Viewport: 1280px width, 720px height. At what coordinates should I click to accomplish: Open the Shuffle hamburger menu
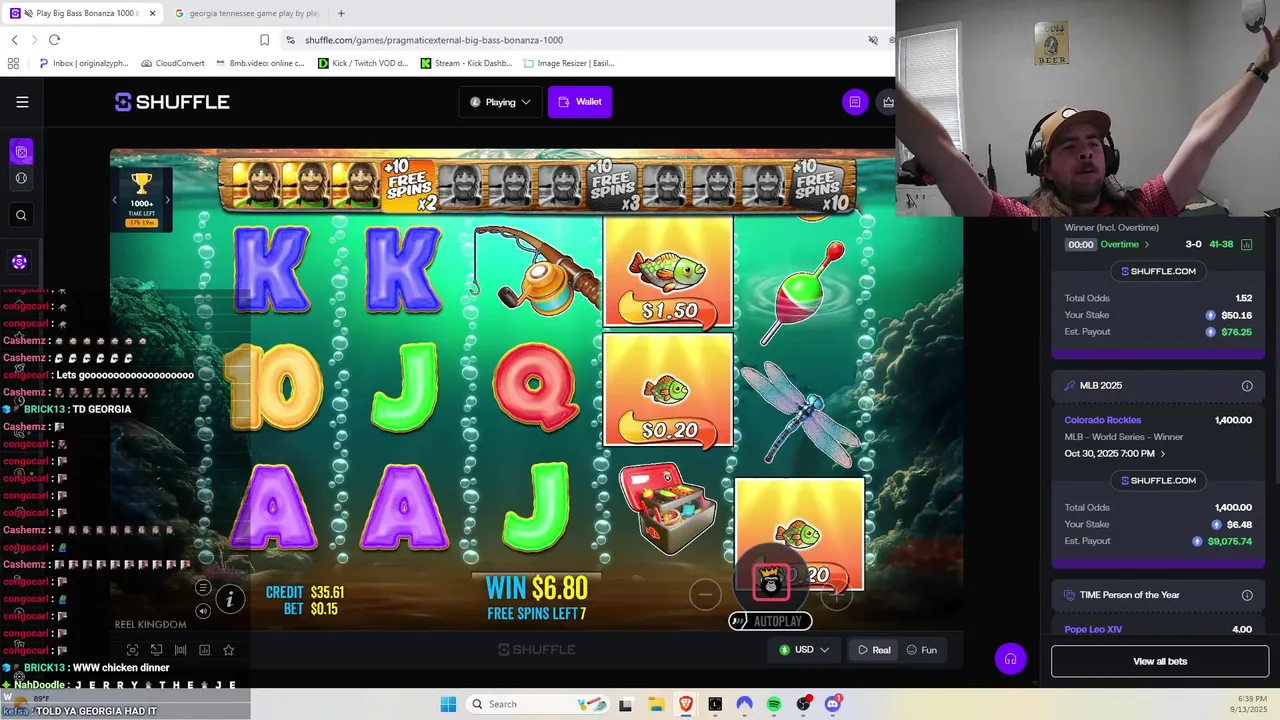click(22, 102)
